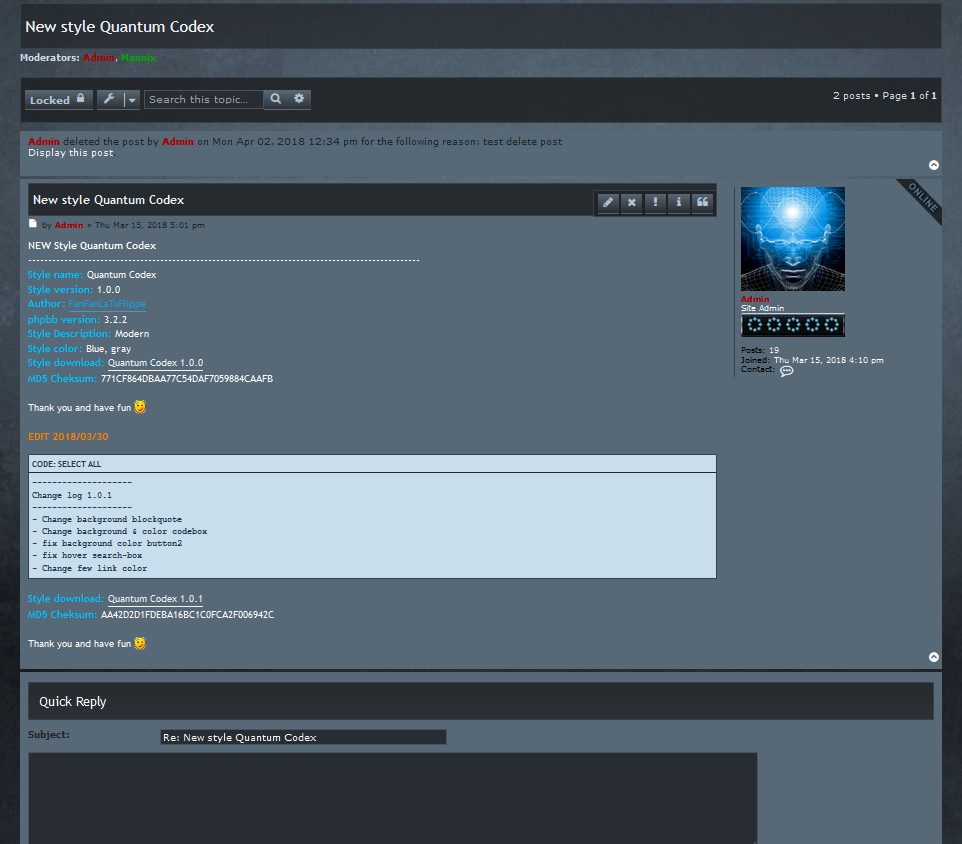Click the search magnifier icon

click(276, 99)
